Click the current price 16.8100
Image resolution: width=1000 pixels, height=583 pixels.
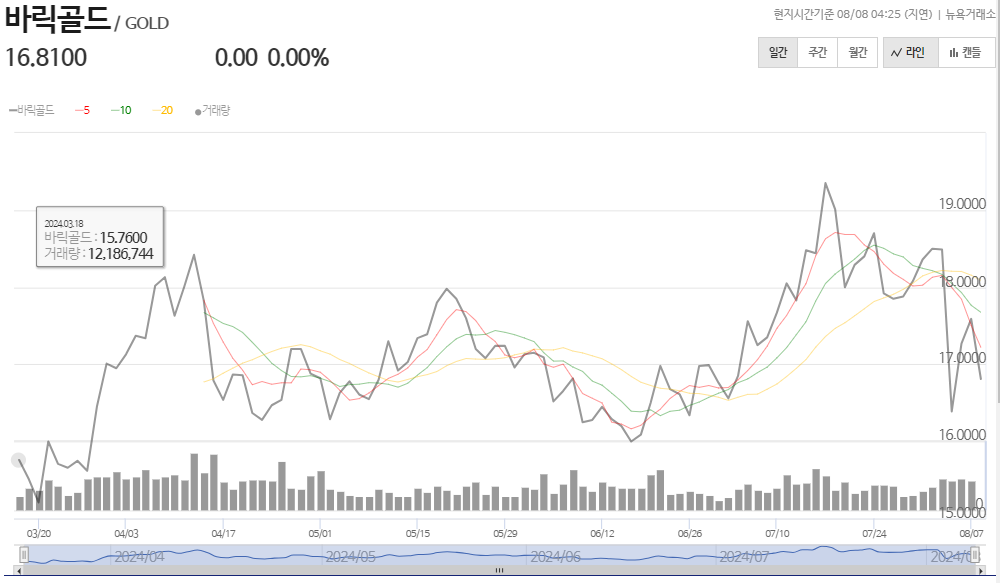[x=46, y=57]
